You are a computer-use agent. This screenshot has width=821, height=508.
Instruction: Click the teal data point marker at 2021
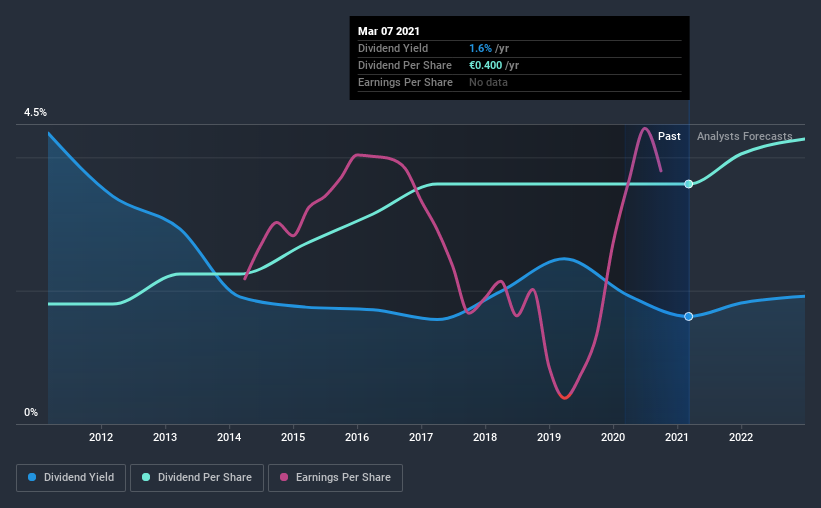[689, 184]
